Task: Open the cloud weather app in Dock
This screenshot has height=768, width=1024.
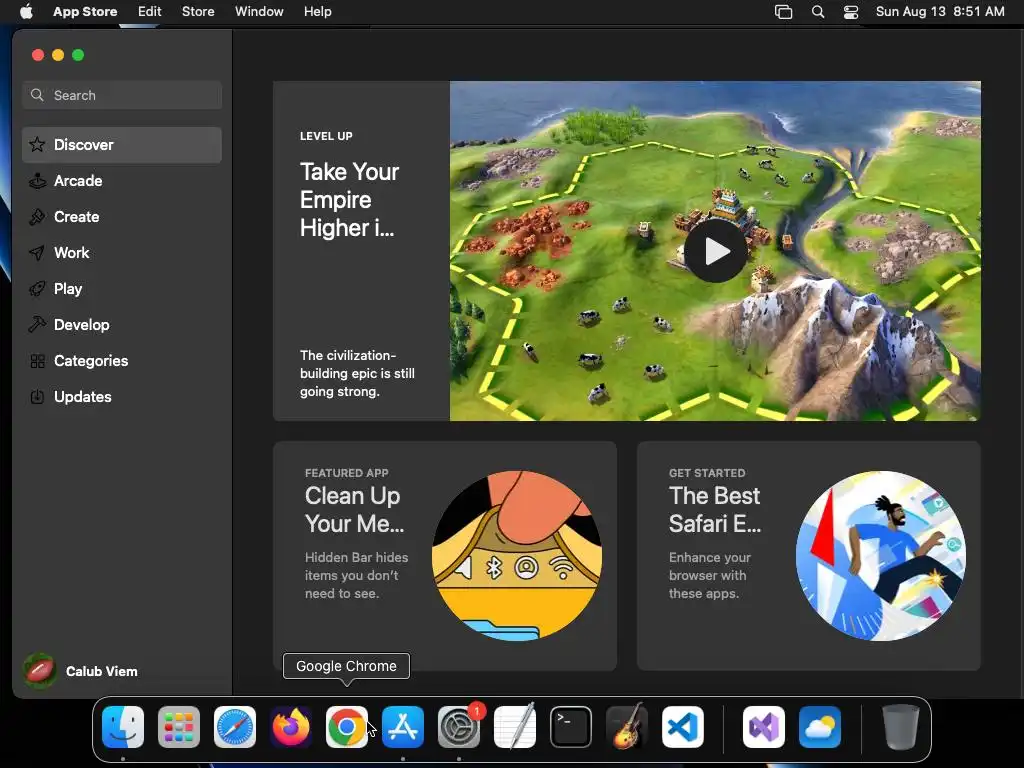Action: coord(820,727)
